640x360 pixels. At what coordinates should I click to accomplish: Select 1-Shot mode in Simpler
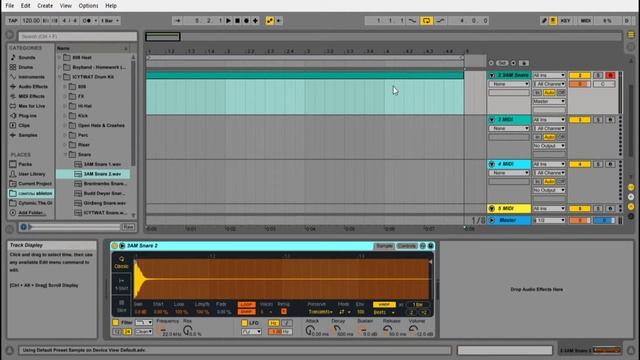pyautogui.click(x=121, y=284)
